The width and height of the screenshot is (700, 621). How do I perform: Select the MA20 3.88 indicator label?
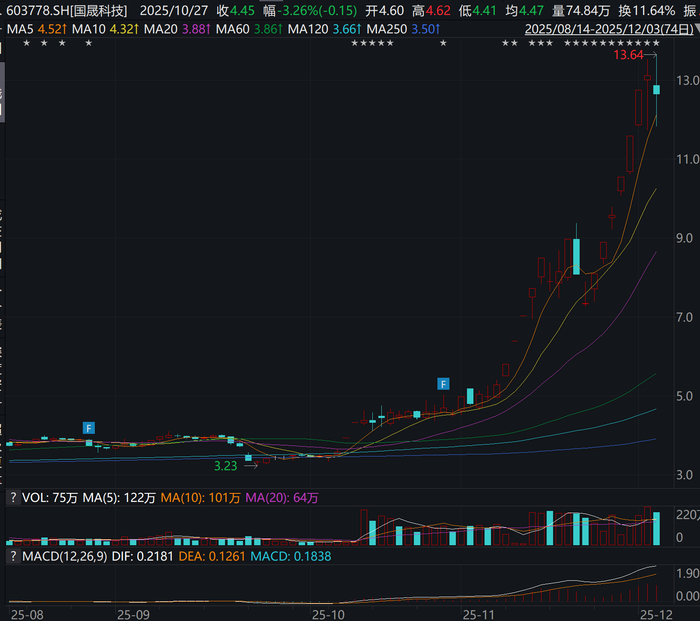pos(177,29)
